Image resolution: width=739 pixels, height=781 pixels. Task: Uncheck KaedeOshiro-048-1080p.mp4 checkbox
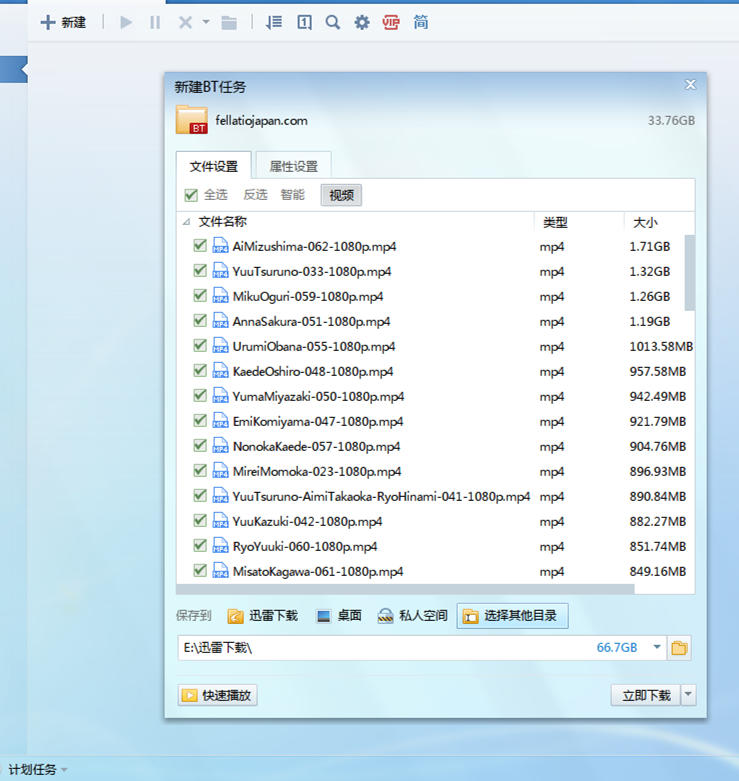(200, 370)
